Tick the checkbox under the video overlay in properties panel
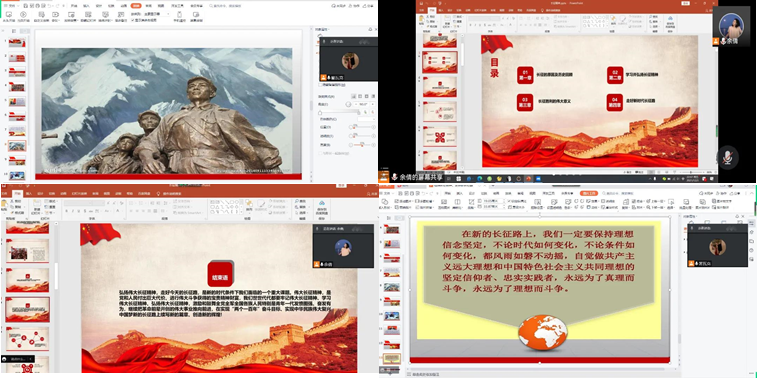The width and height of the screenshot is (757, 378). (x=320, y=84)
